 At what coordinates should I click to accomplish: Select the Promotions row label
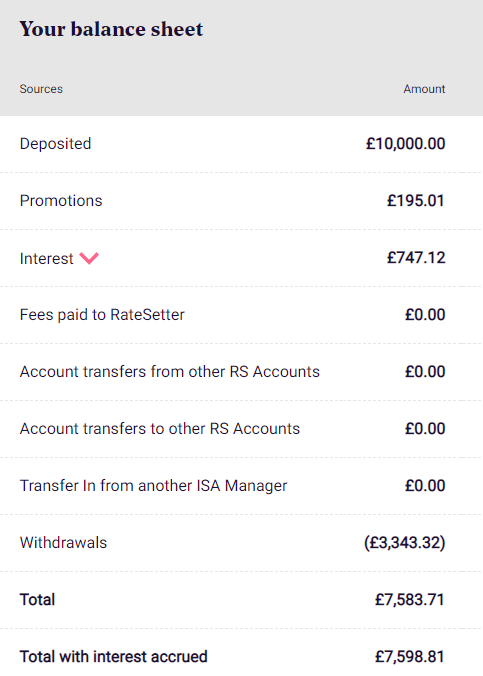coord(61,200)
